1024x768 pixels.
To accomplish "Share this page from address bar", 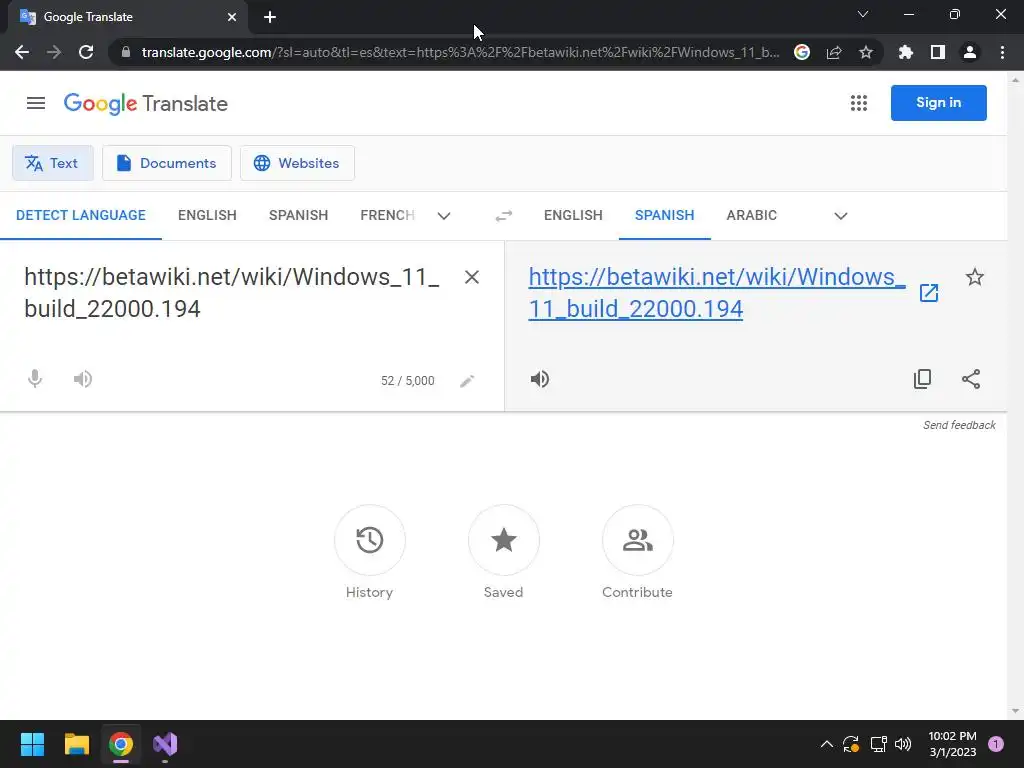I will [834, 52].
